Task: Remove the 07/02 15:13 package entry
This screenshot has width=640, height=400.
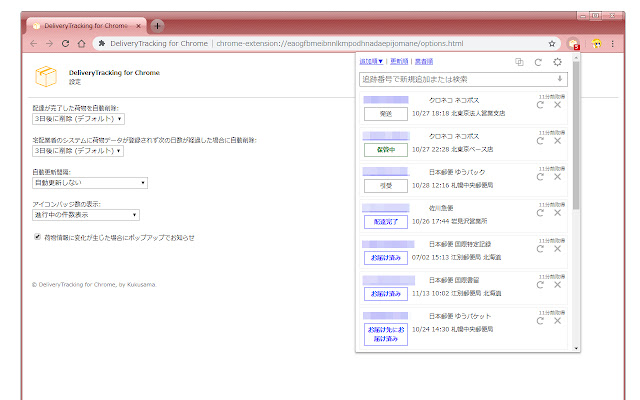Action: click(558, 249)
